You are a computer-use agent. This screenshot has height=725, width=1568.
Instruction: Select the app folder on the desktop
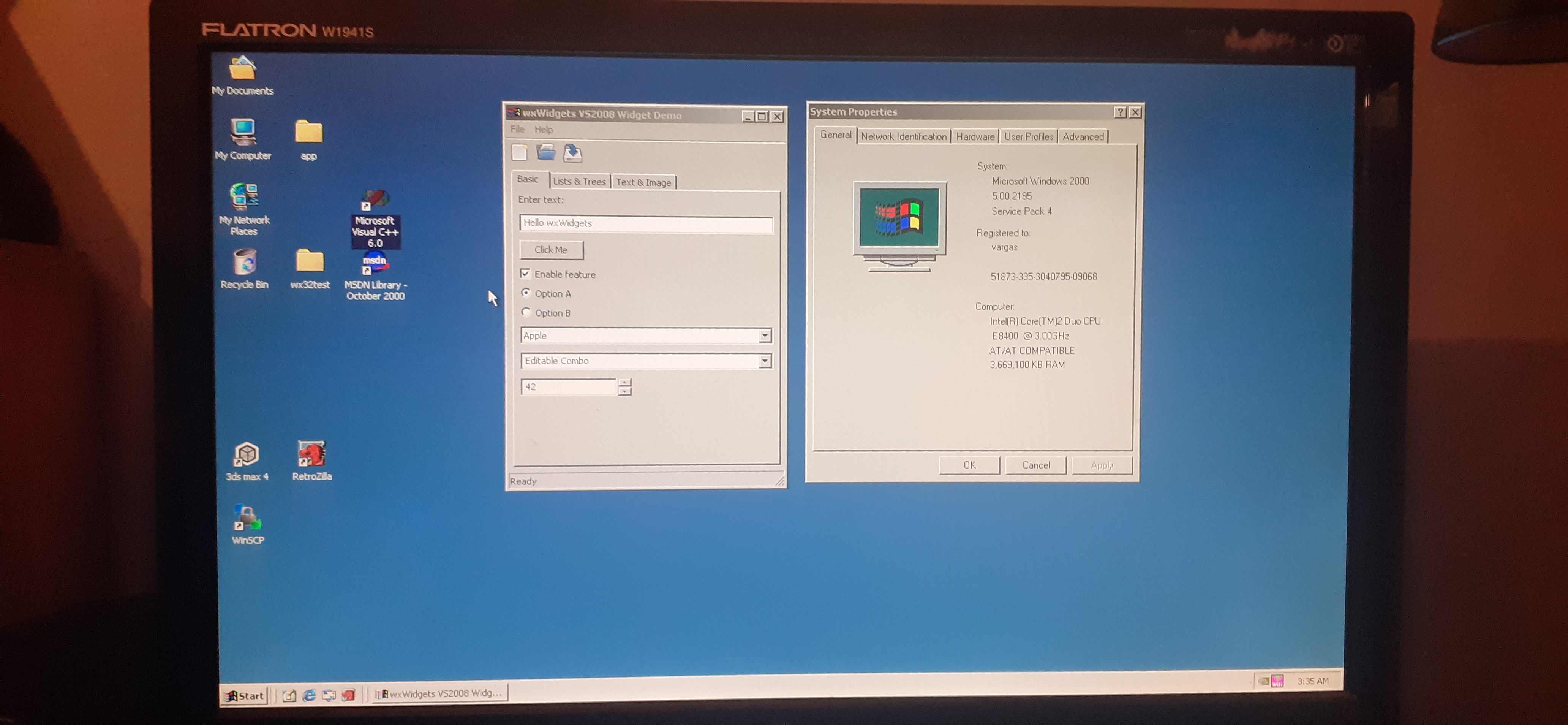pos(308,140)
